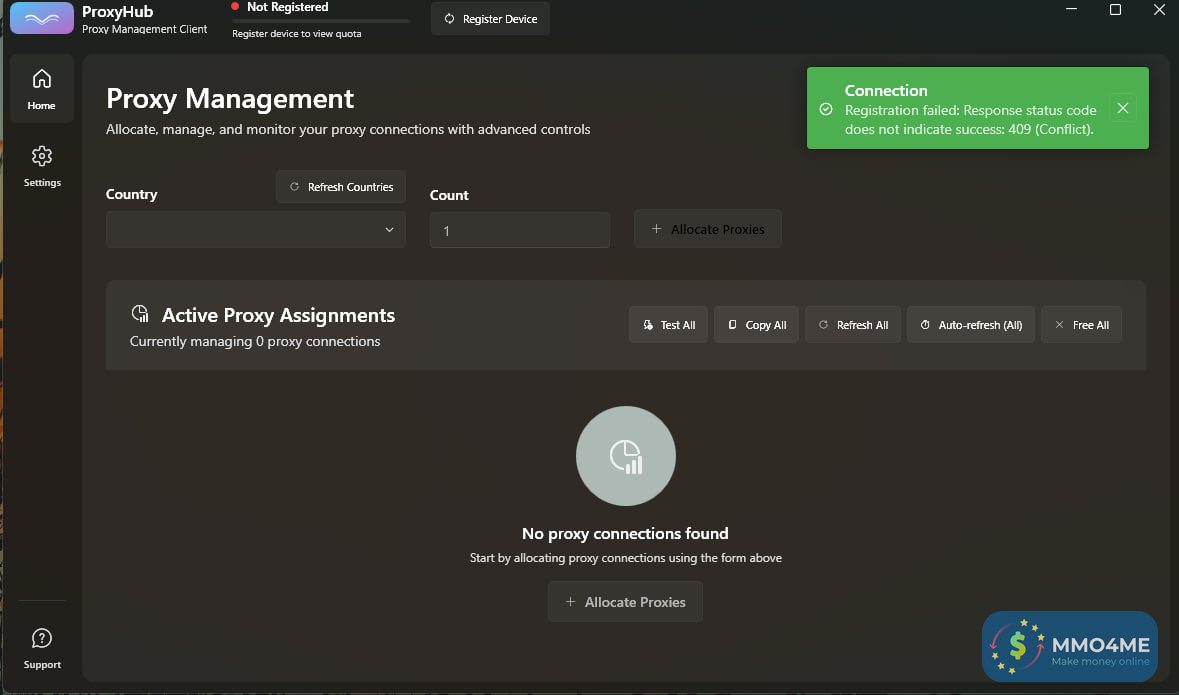Test all proxy connections
Viewport: 1179px width, 695px height.
668,325
